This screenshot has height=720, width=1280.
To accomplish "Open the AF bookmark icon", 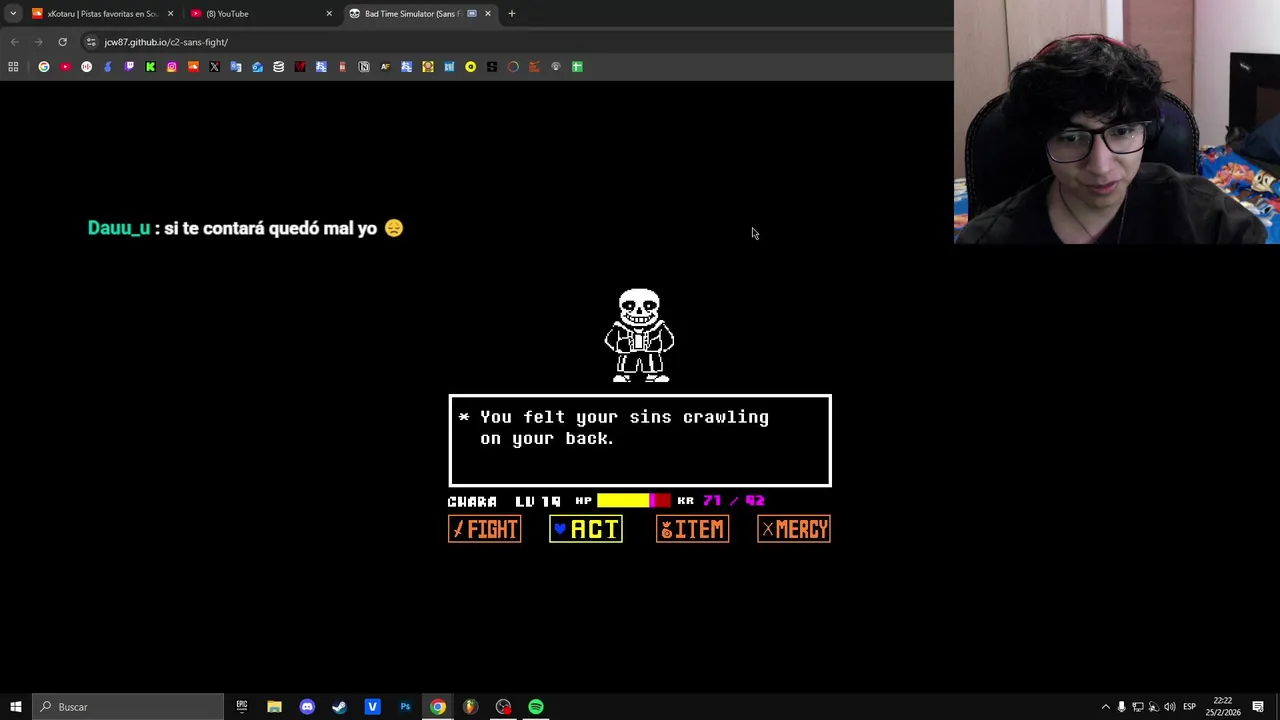I will click(385, 67).
